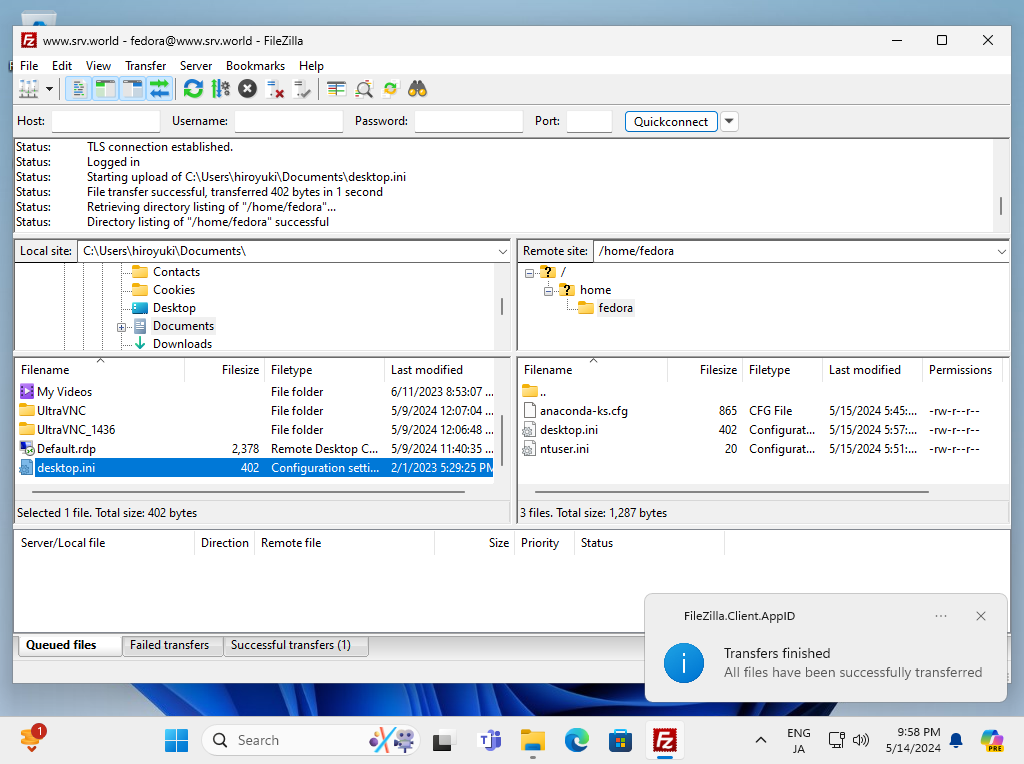Show hidden system tray icons
The image size is (1024, 764).
click(761, 740)
